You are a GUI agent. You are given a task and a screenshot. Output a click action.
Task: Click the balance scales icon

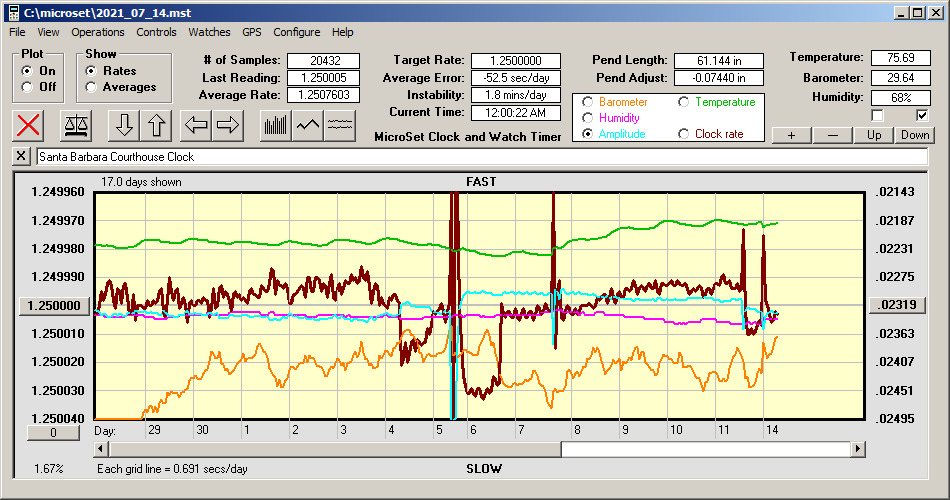point(76,125)
